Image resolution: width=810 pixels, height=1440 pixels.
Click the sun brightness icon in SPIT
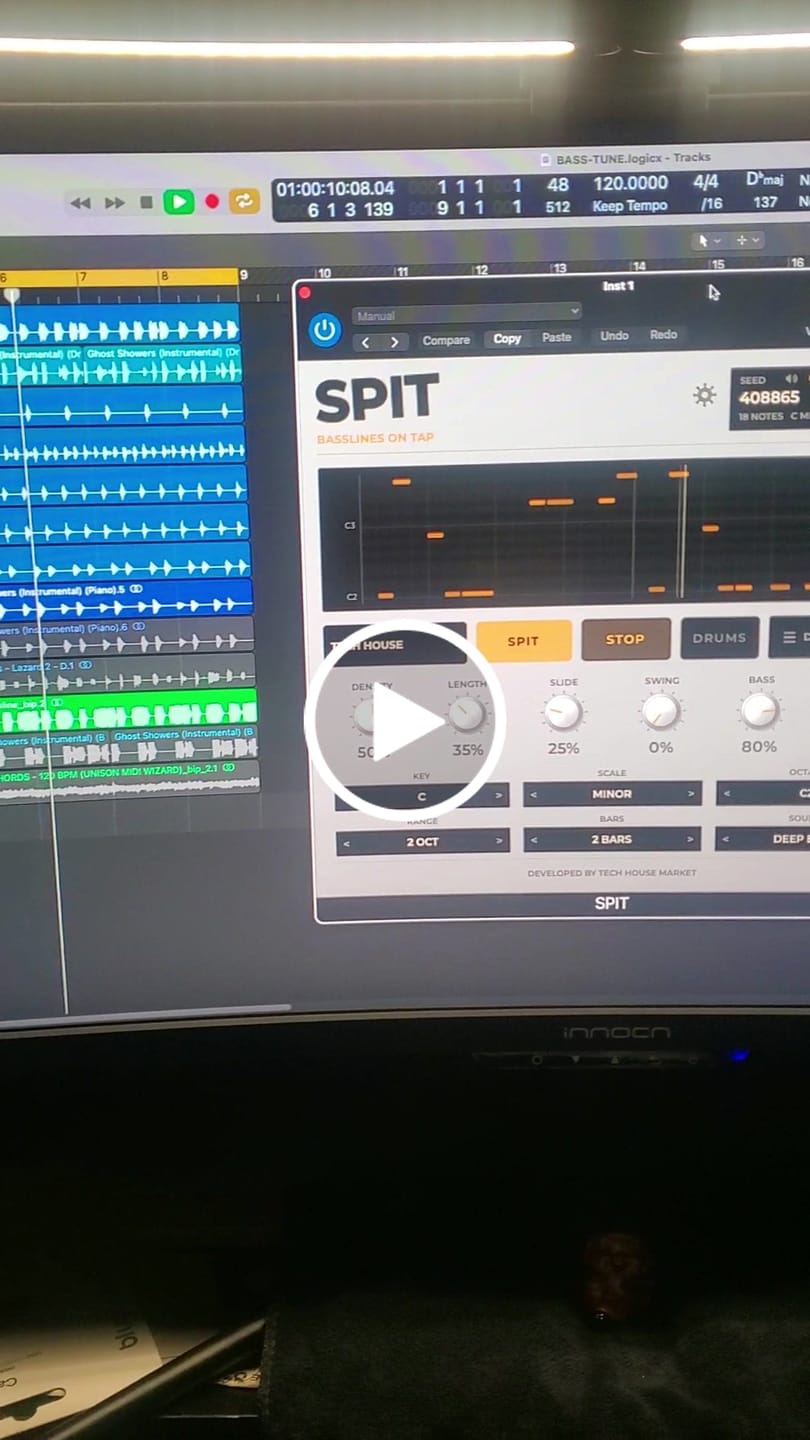coord(705,396)
